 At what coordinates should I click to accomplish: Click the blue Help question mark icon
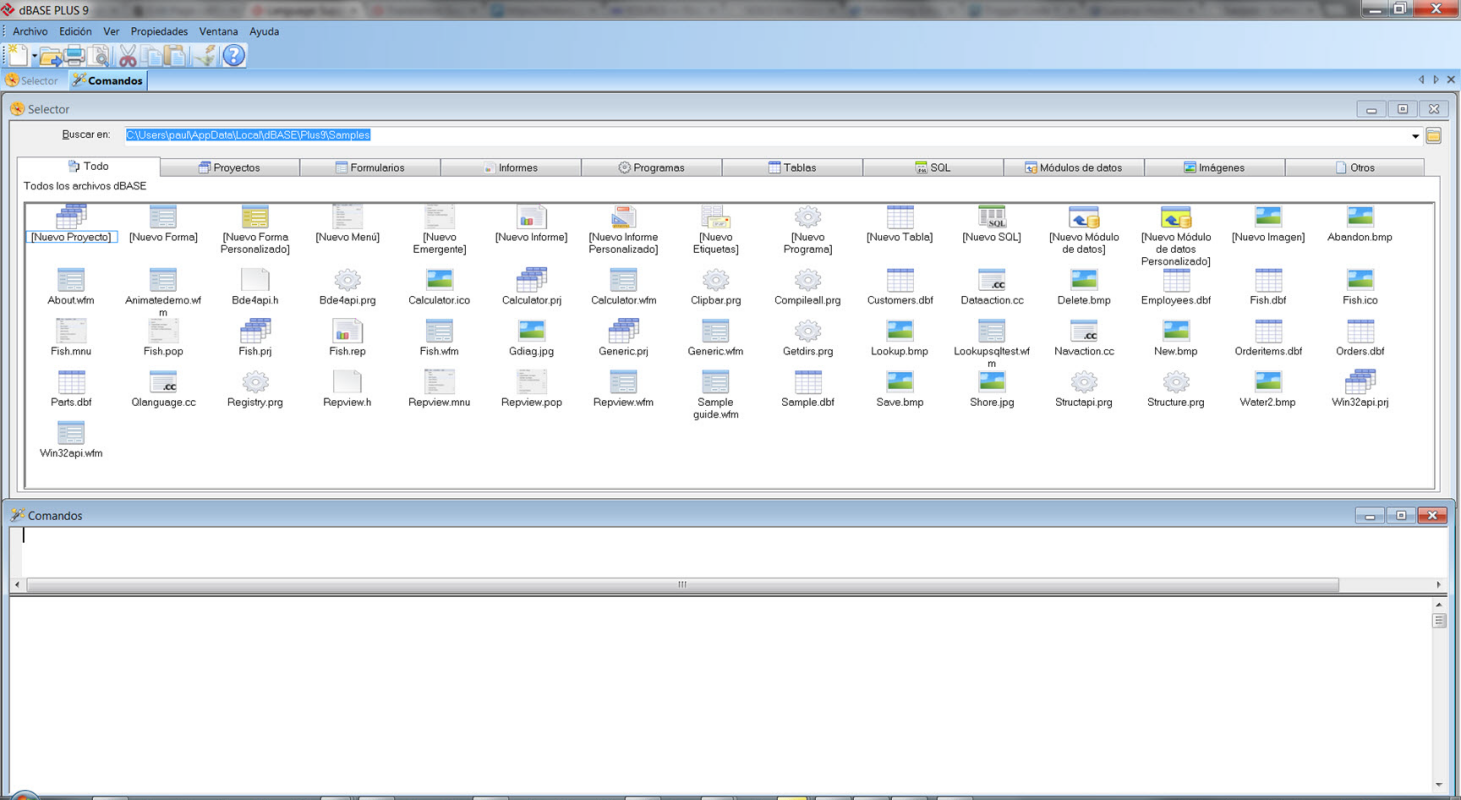233,56
